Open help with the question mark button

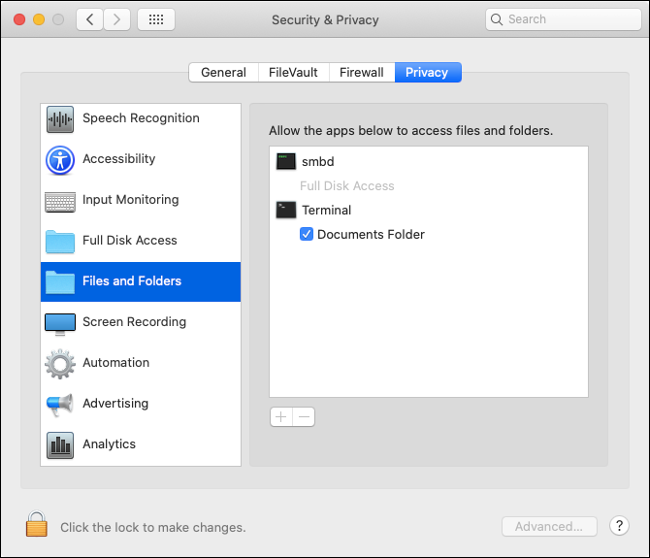619,526
